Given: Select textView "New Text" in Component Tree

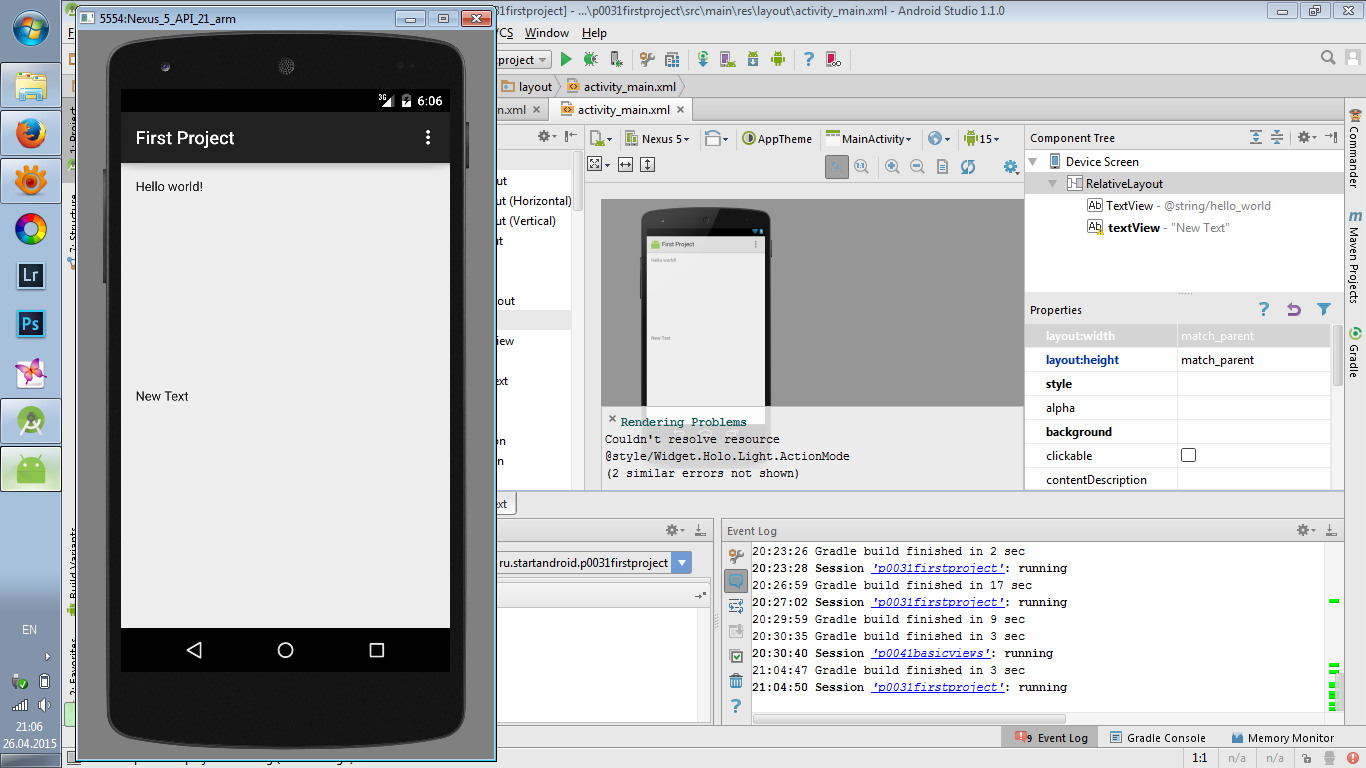Looking at the screenshot, I should [1158, 228].
